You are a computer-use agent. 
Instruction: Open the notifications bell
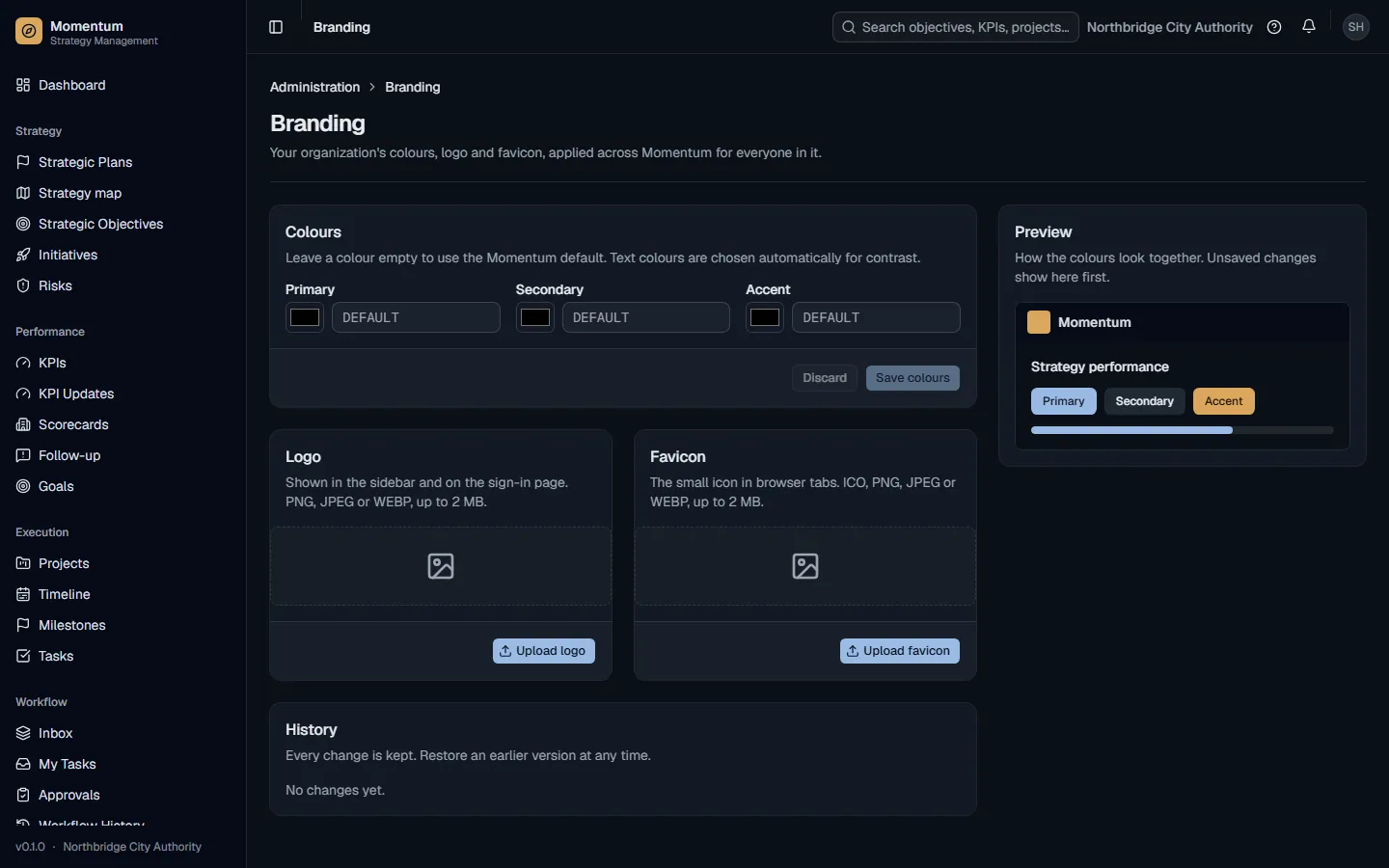point(1309,27)
